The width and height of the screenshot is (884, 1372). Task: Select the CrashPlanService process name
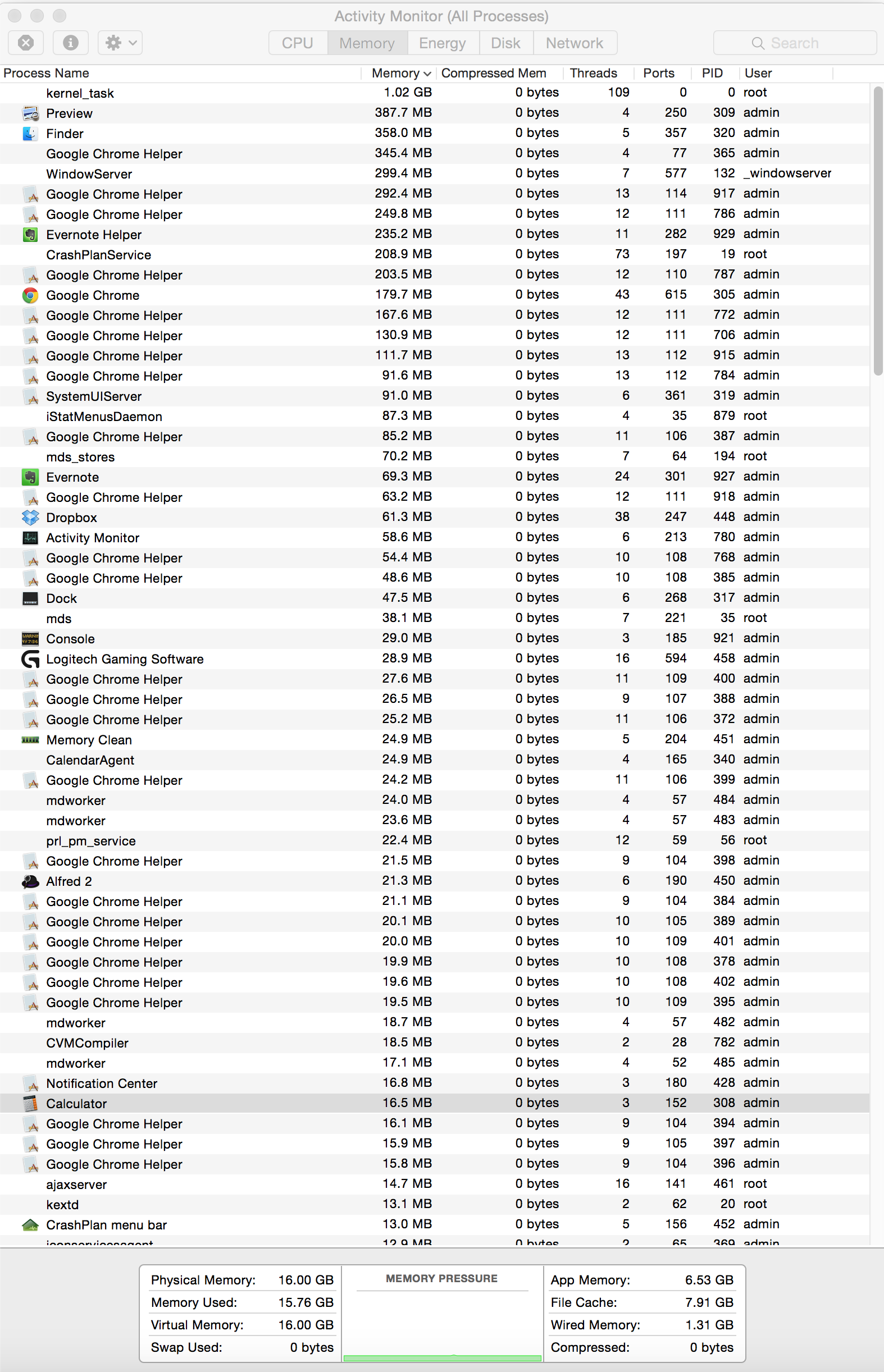99,255
